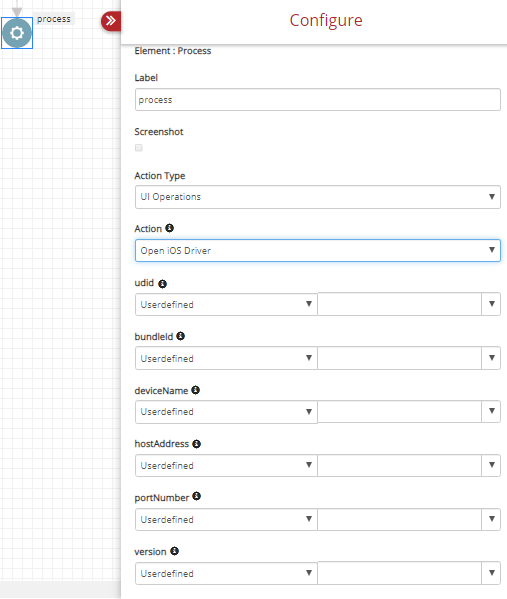Enable the Screenshot checkbox

coord(139,148)
